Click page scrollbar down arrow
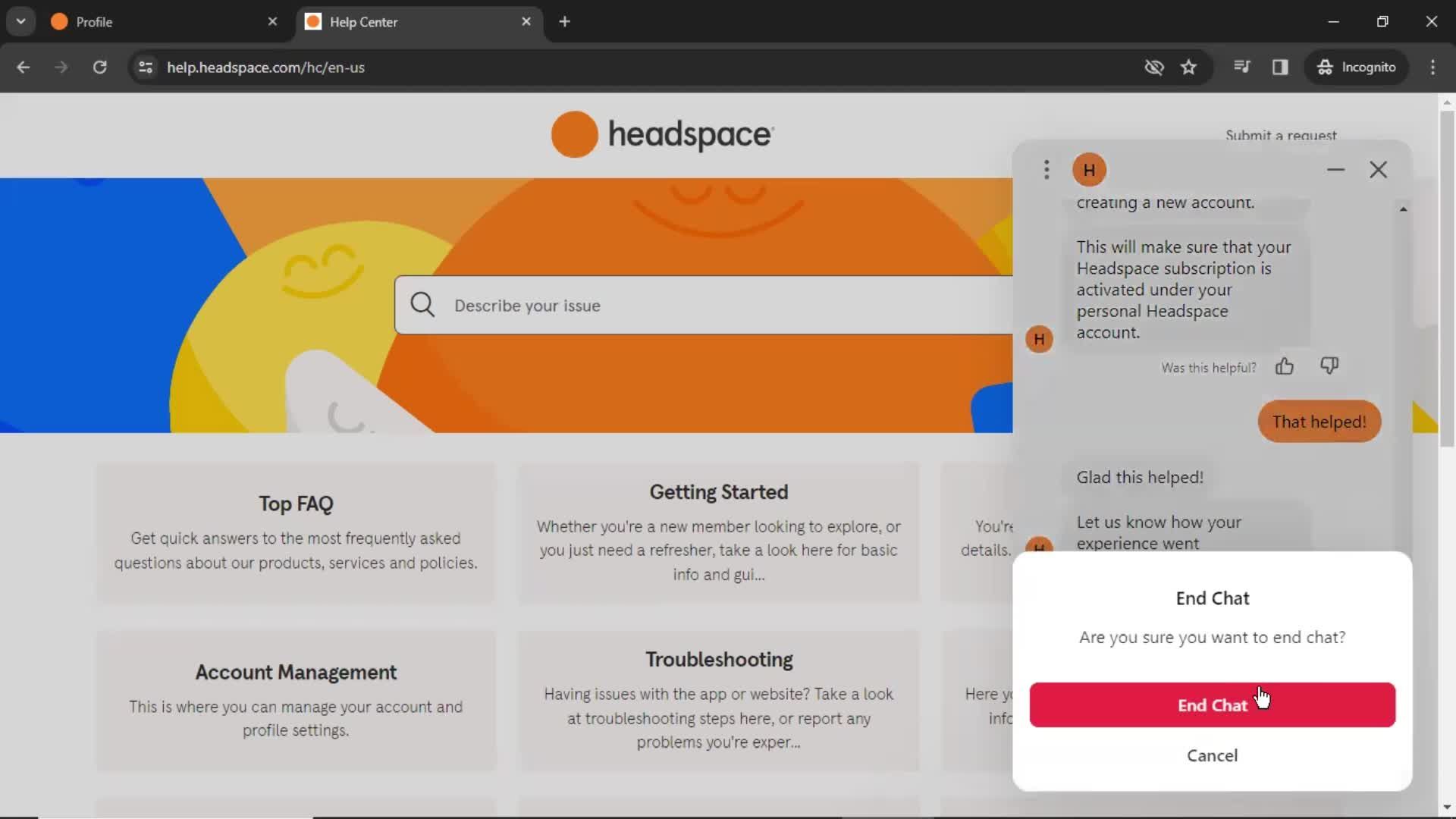Image resolution: width=1456 pixels, height=819 pixels. 1447,808
